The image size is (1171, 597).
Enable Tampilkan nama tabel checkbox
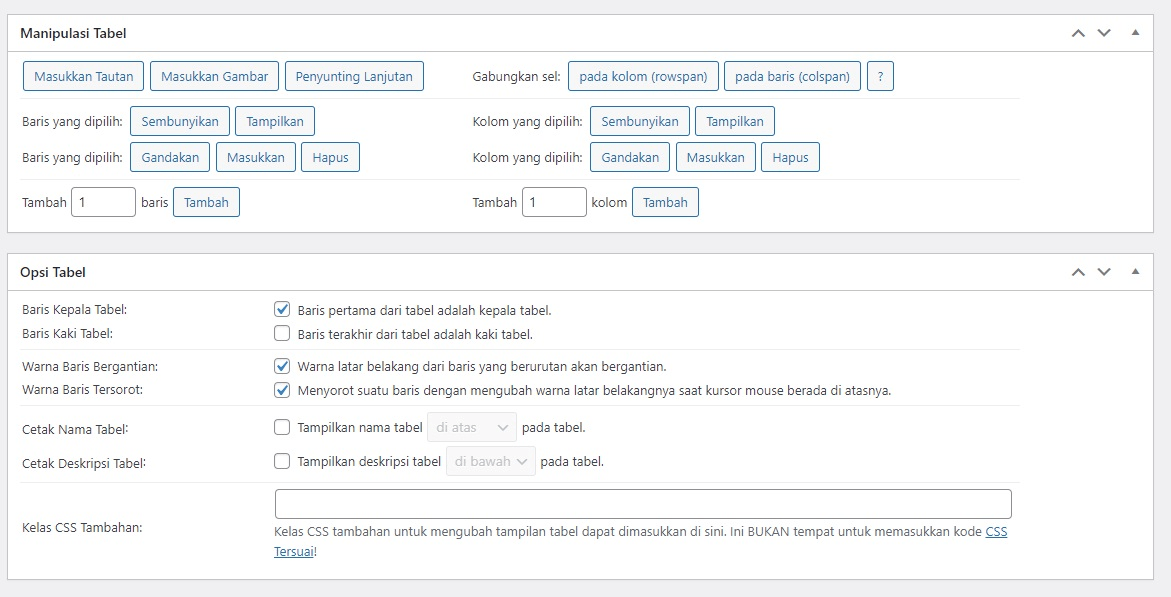[x=282, y=427]
